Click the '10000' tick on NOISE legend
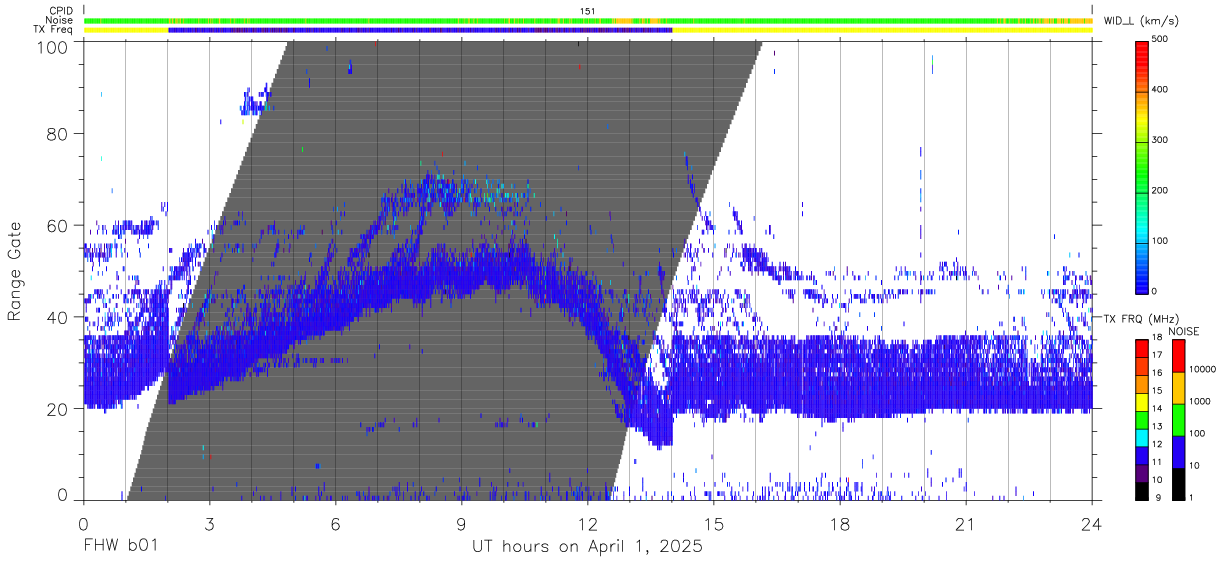This screenshot has width=1228, height=567. pos(1203,370)
